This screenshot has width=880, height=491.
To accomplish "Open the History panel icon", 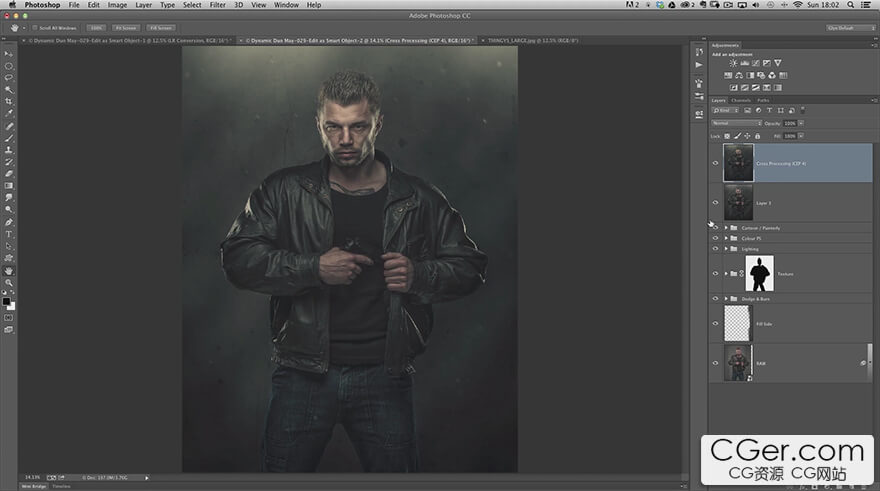I will coord(699,52).
